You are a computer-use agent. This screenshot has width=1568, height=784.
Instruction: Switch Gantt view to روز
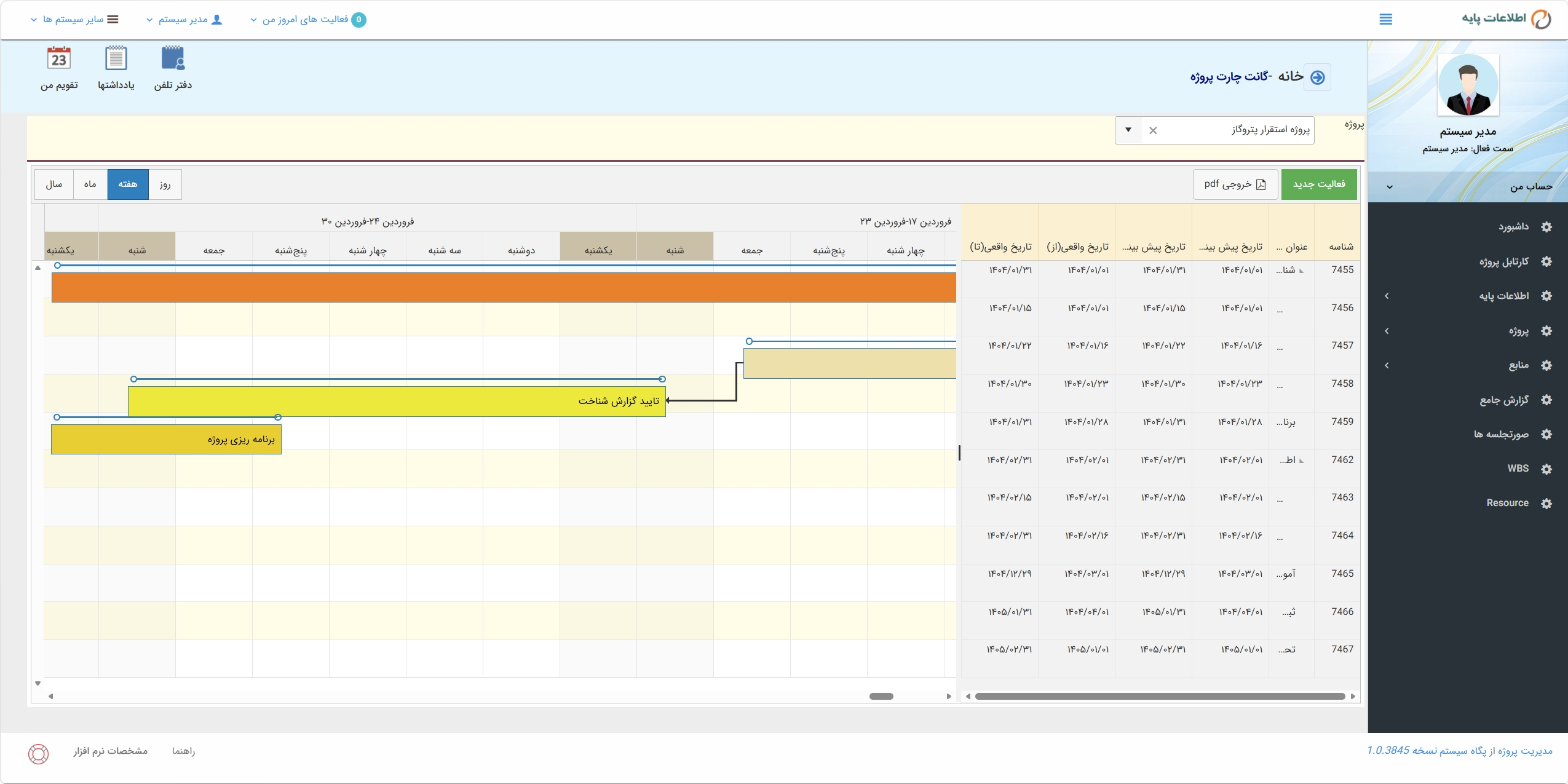point(165,184)
